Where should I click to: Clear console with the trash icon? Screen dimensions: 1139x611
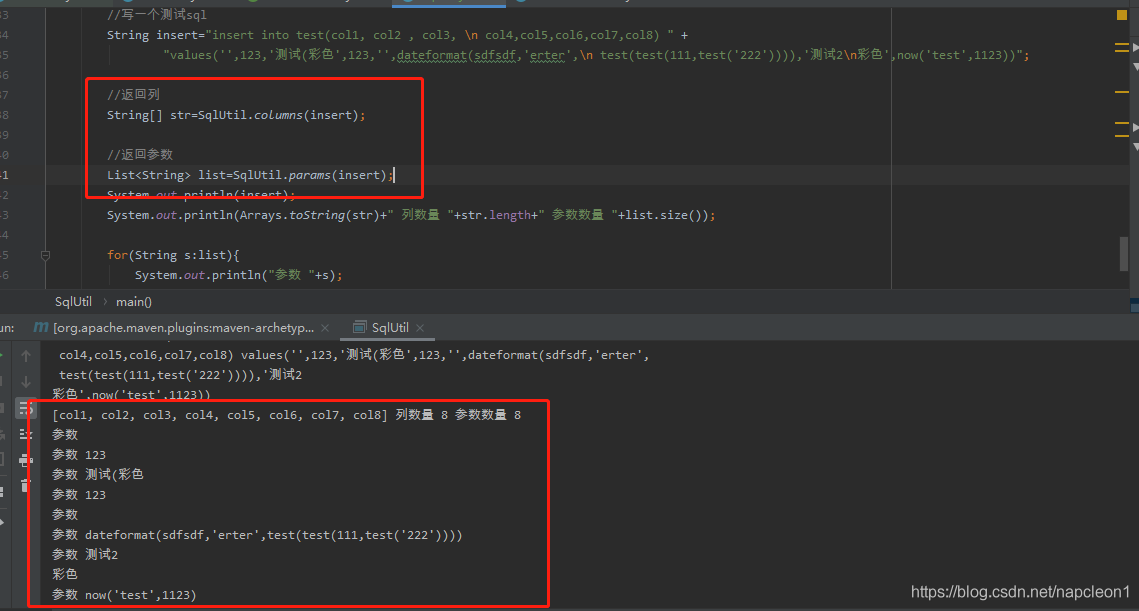(26, 485)
